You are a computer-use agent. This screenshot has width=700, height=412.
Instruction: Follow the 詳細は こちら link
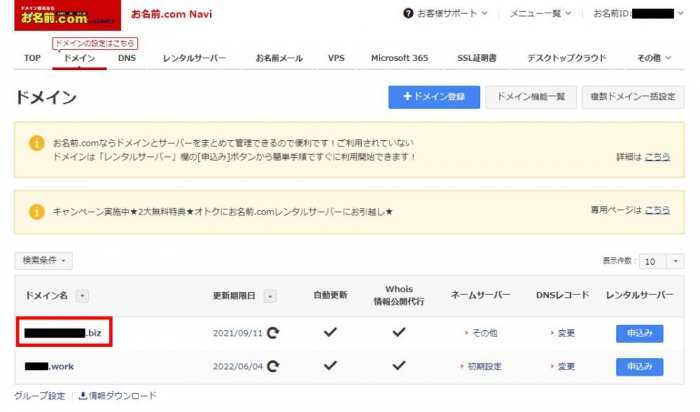click(x=657, y=157)
